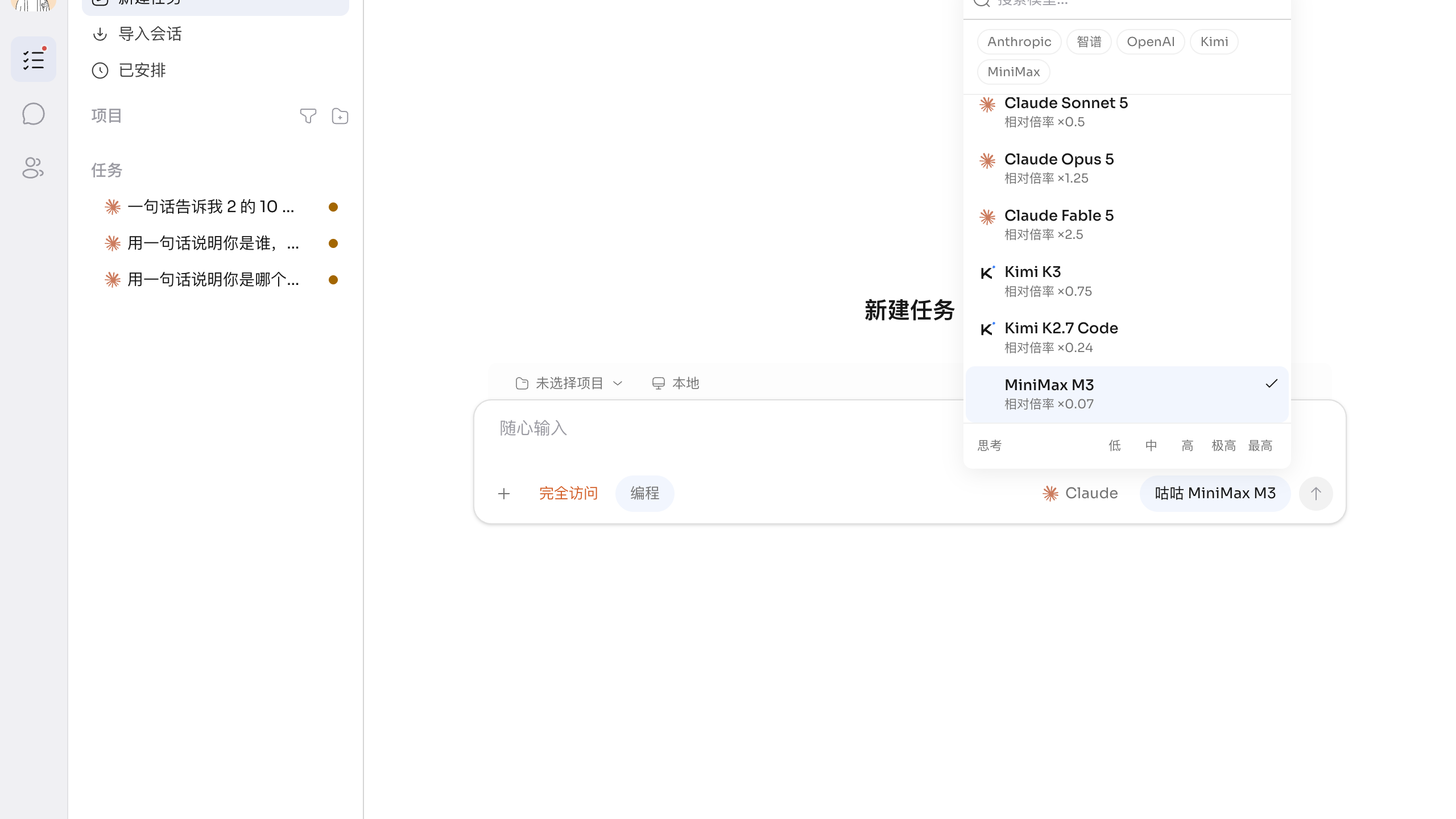Click the new project folder icon
Image resolution: width=1456 pixels, height=819 pixels.
click(340, 116)
